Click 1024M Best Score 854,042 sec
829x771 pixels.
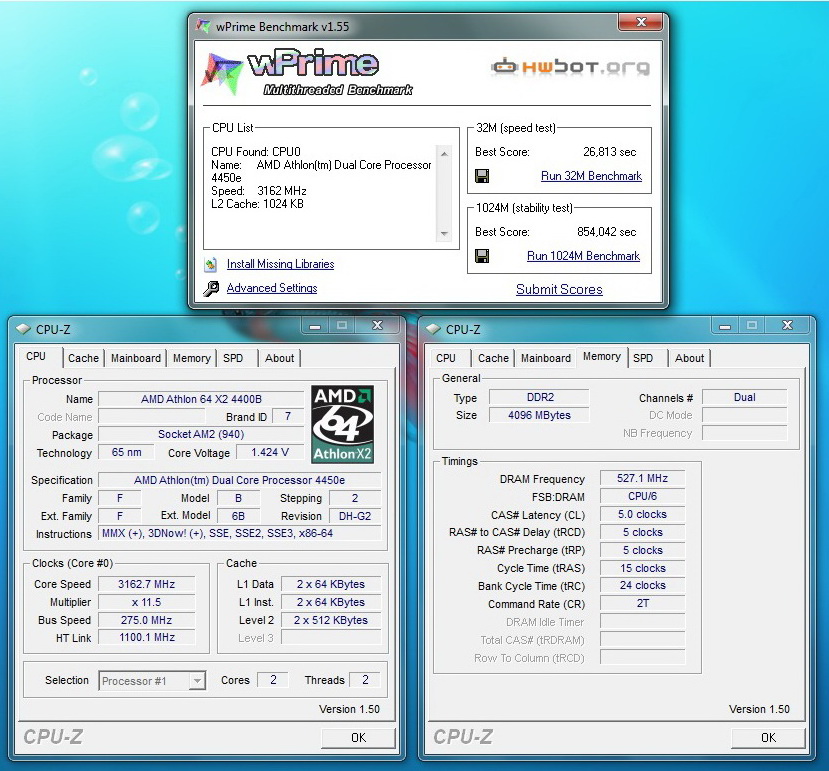pyautogui.click(x=606, y=232)
